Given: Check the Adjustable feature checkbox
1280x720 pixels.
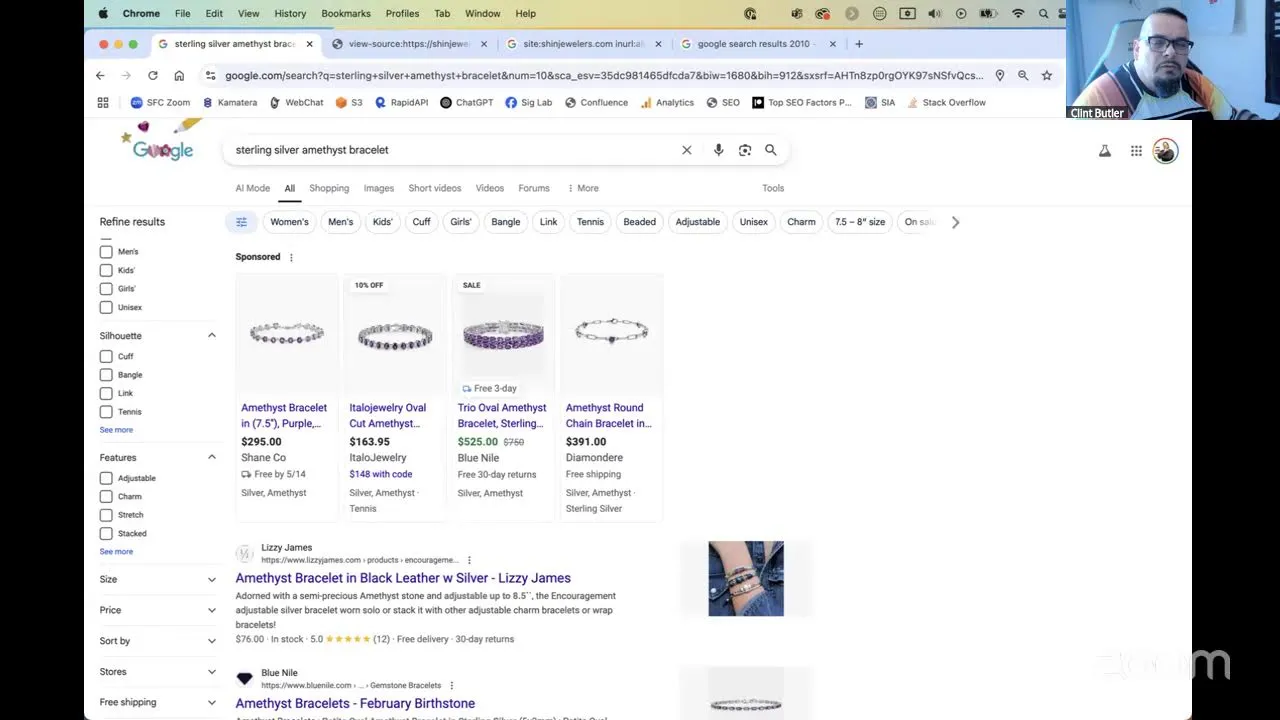Looking at the screenshot, I should pyautogui.click(x=106, y=478).
